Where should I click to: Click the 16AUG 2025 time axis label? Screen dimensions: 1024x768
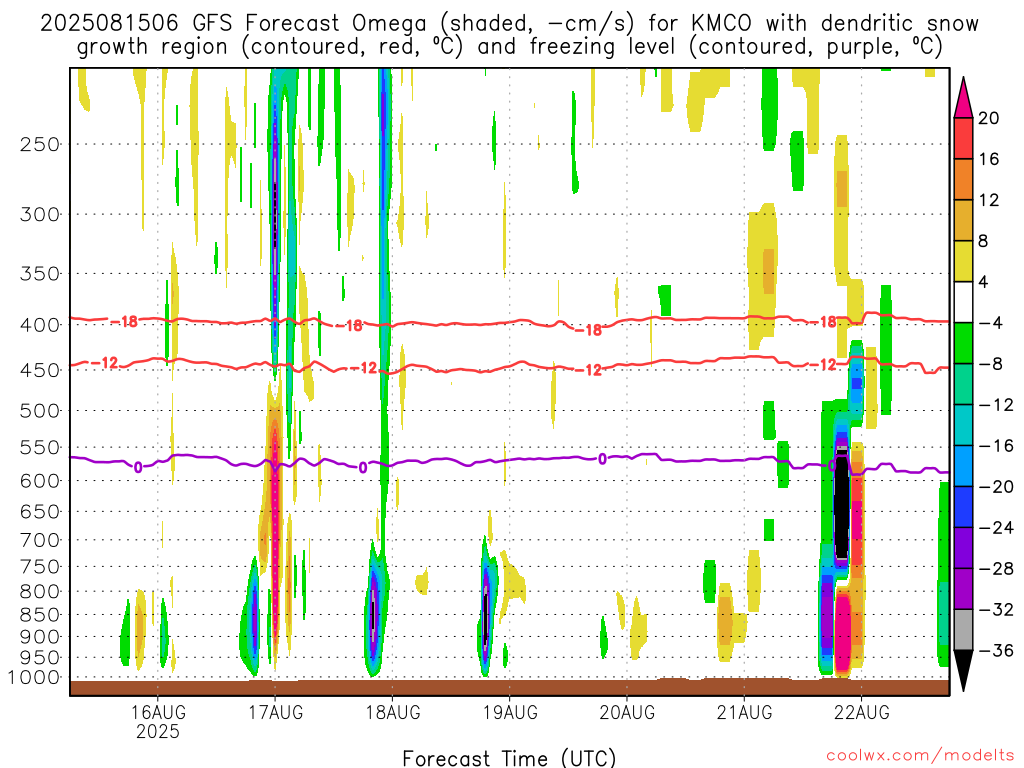[157, 722]
